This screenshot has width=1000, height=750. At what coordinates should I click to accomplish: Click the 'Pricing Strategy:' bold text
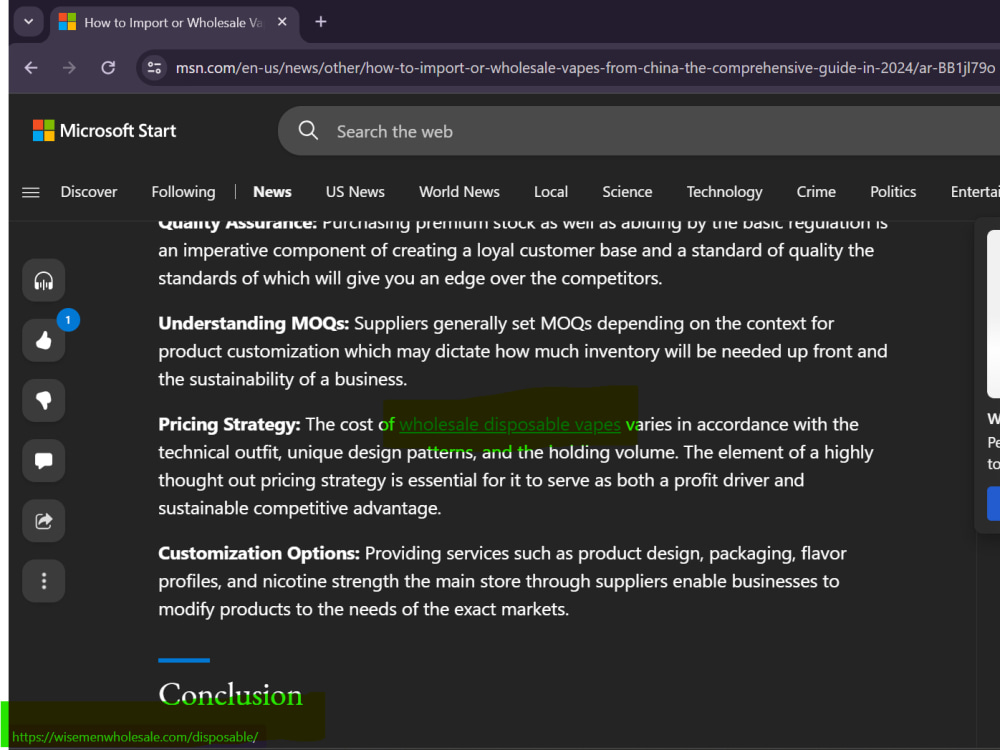229,424
